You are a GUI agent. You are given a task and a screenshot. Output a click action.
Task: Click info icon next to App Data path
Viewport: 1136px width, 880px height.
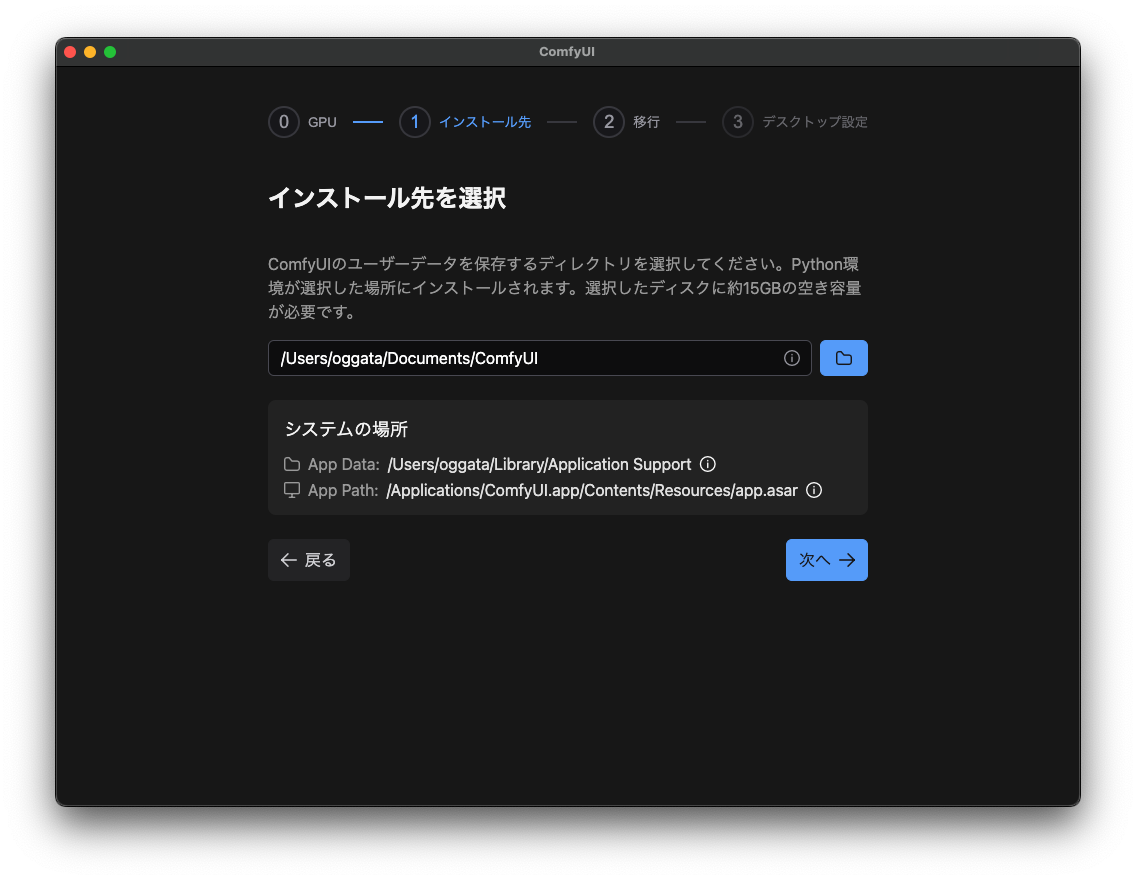tap(708, 464)
